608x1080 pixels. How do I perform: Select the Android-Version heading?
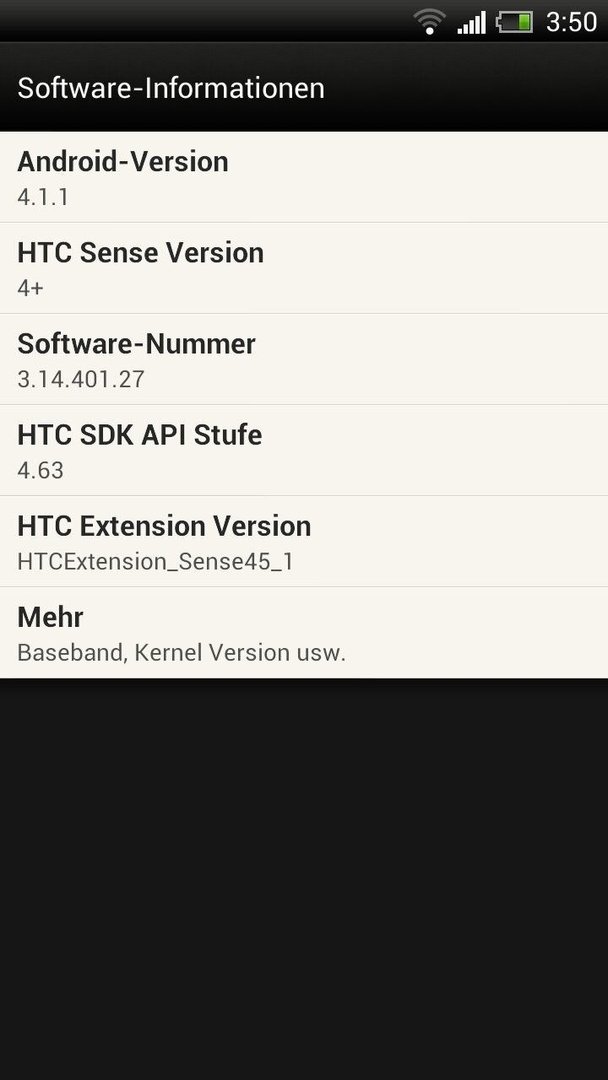123,162
